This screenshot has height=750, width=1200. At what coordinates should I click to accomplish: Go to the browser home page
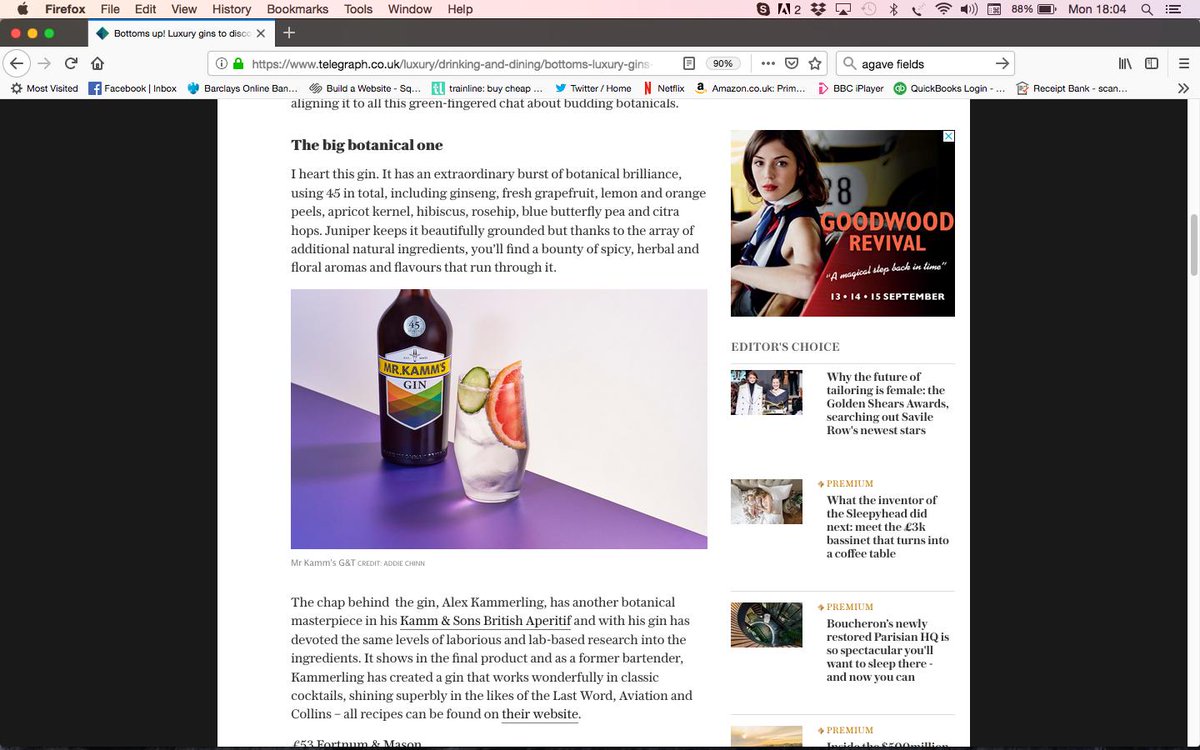tap(98, 62)
